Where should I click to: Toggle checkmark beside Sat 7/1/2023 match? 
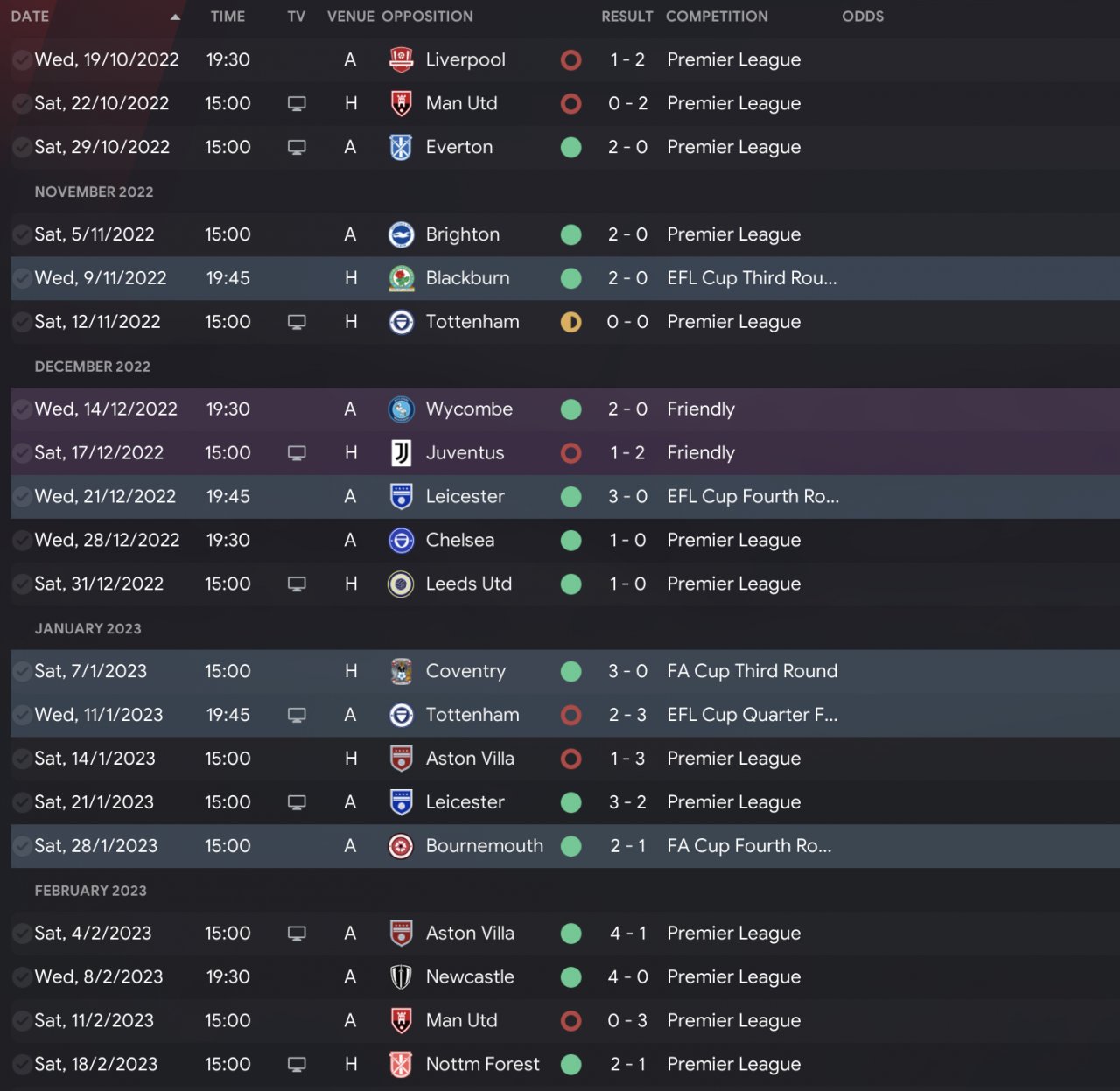point(21,671)
